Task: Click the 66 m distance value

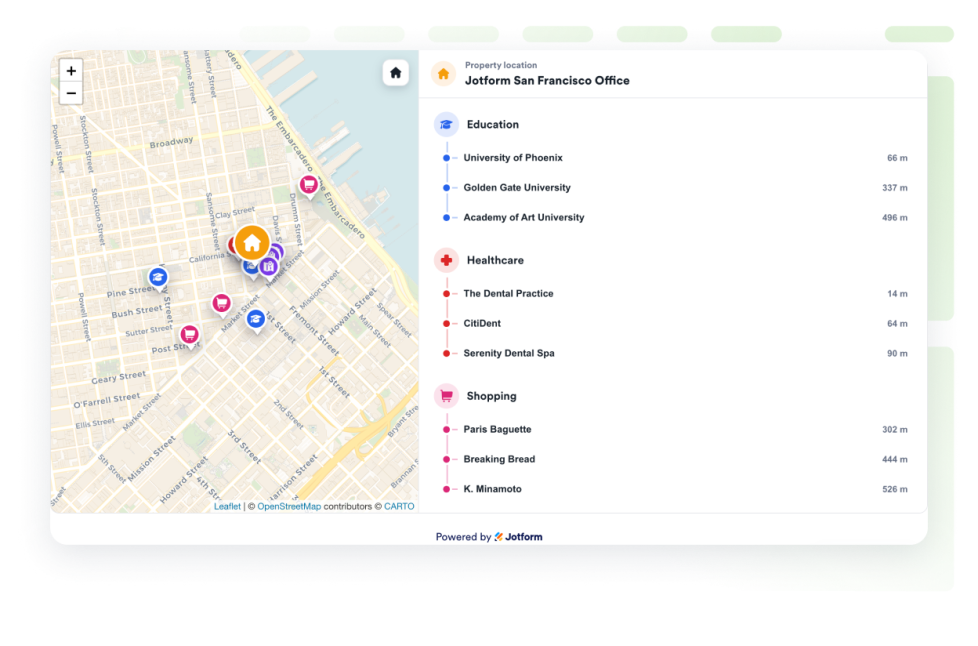Action: [897, 158]
